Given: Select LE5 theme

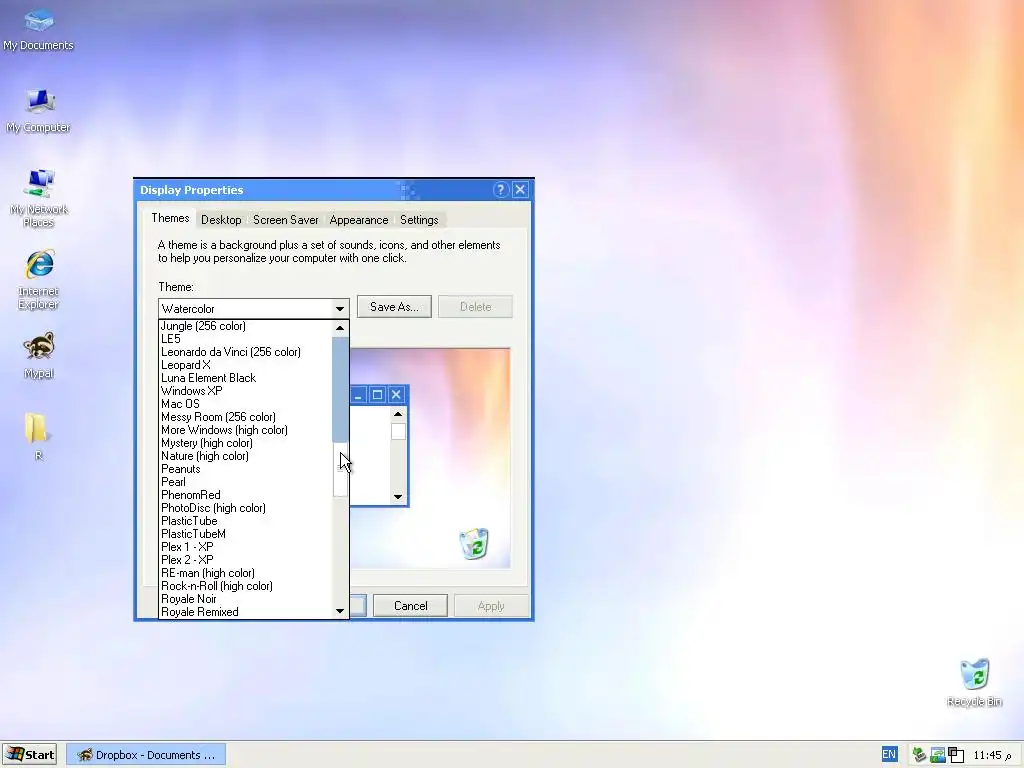Looking at the screenshot, I should pyautogui.click(x=246, y=339).
